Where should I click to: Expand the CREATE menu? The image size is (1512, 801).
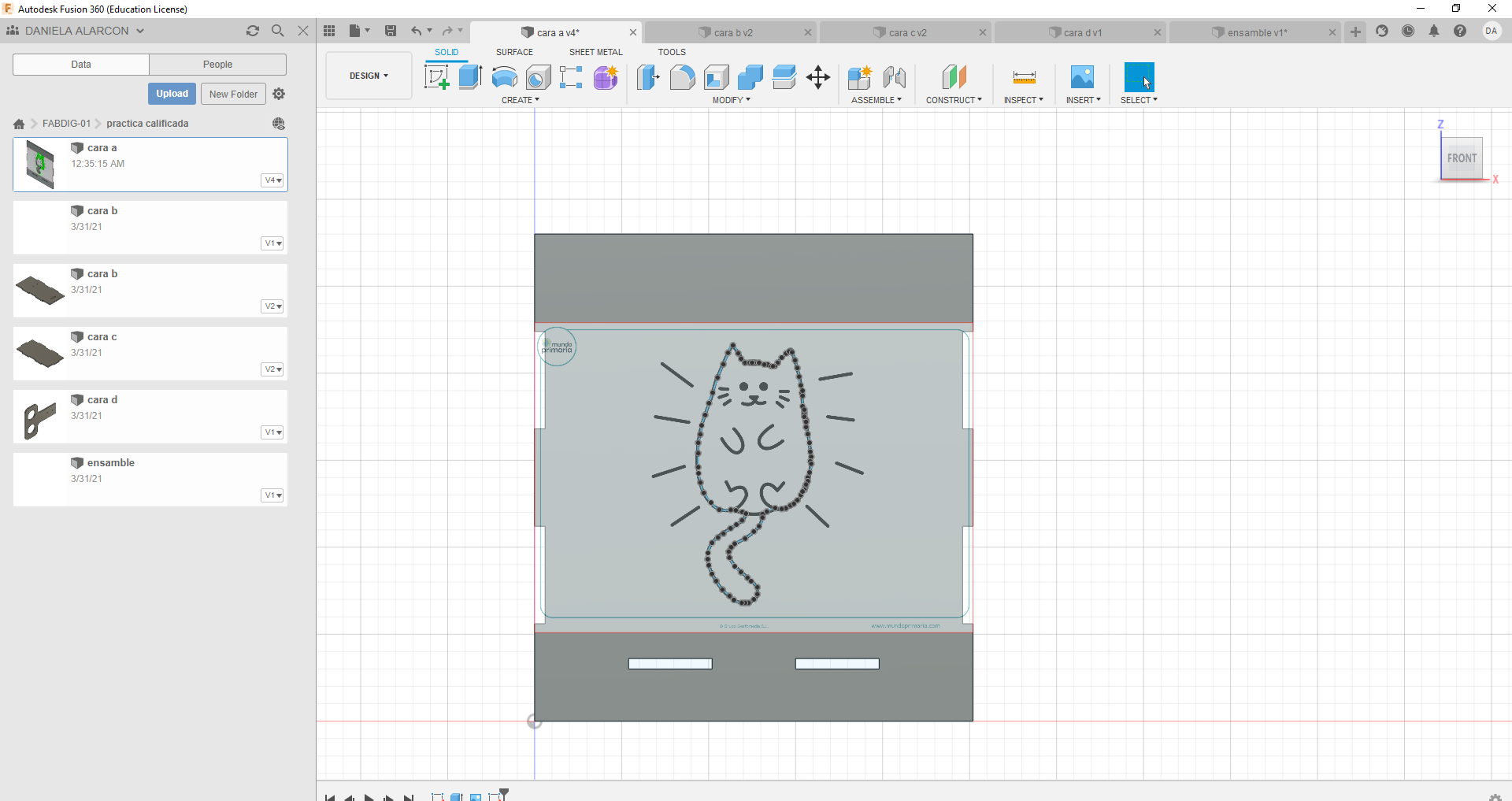coord(521,100)
